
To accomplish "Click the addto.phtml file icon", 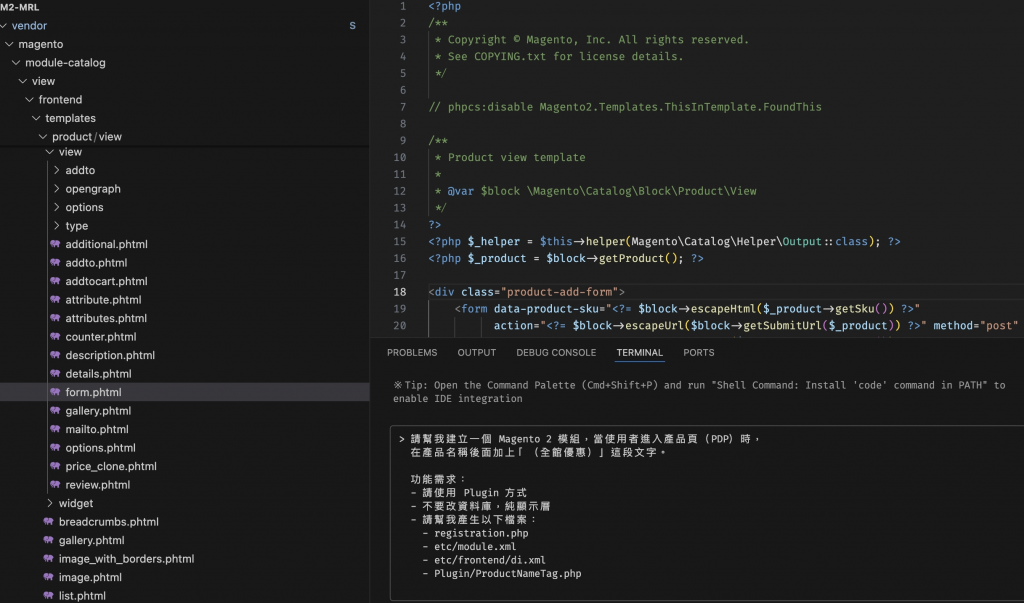I will [x=56, y=262].
